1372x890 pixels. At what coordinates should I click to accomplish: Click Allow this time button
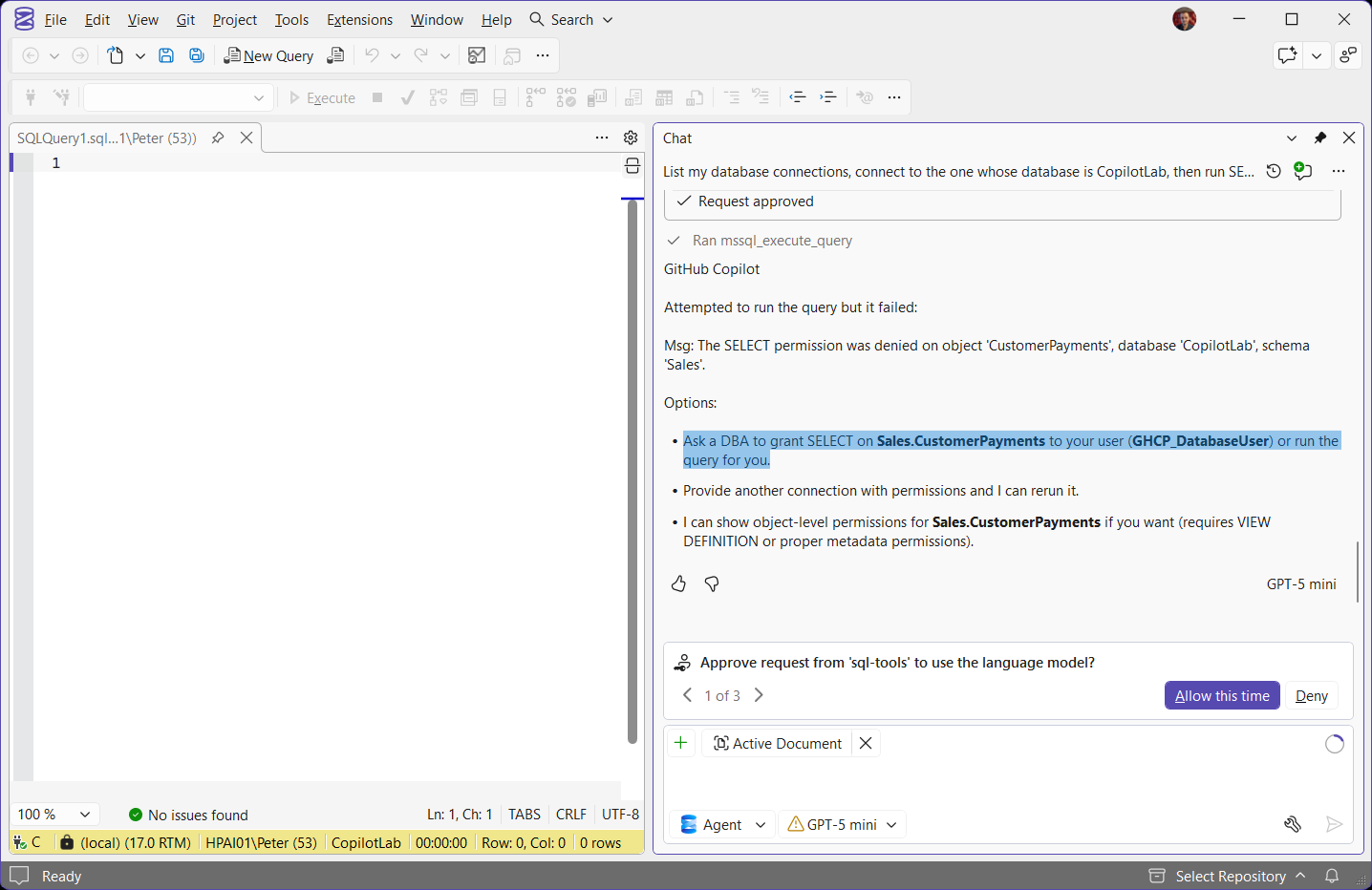point(1222,695)
